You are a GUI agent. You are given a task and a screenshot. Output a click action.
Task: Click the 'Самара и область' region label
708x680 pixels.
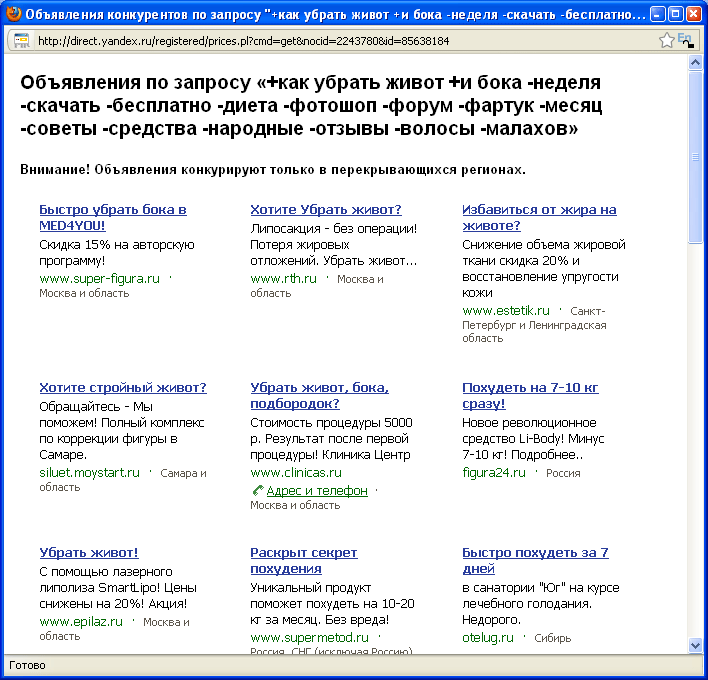[123, 480]
